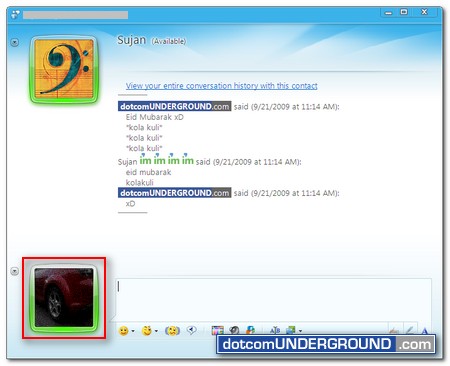Collapse Sujan's display picture with arrow

(x=14, y=42)
